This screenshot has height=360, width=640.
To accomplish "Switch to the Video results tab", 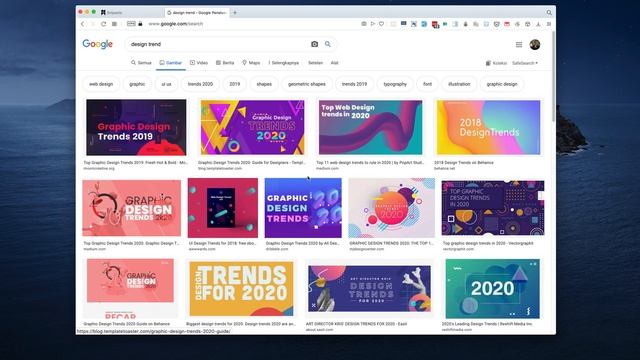I will [199, 63].
